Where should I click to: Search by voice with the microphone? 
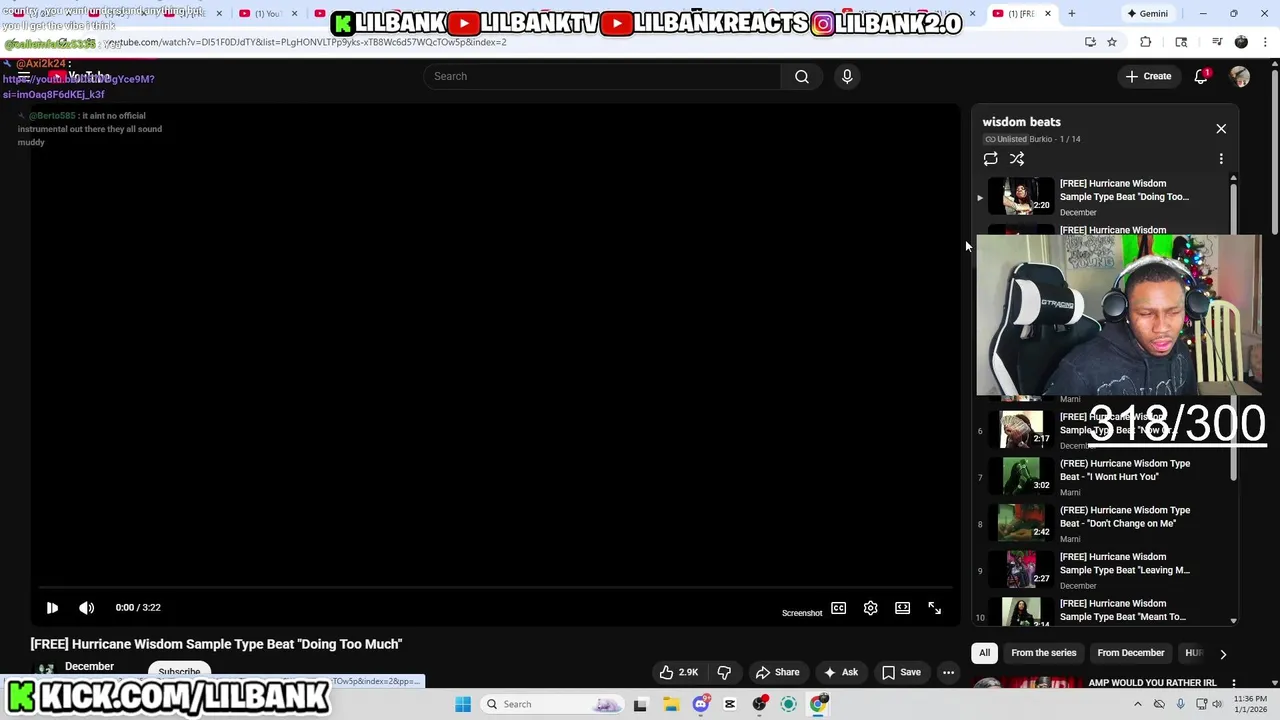click(847, 76)
